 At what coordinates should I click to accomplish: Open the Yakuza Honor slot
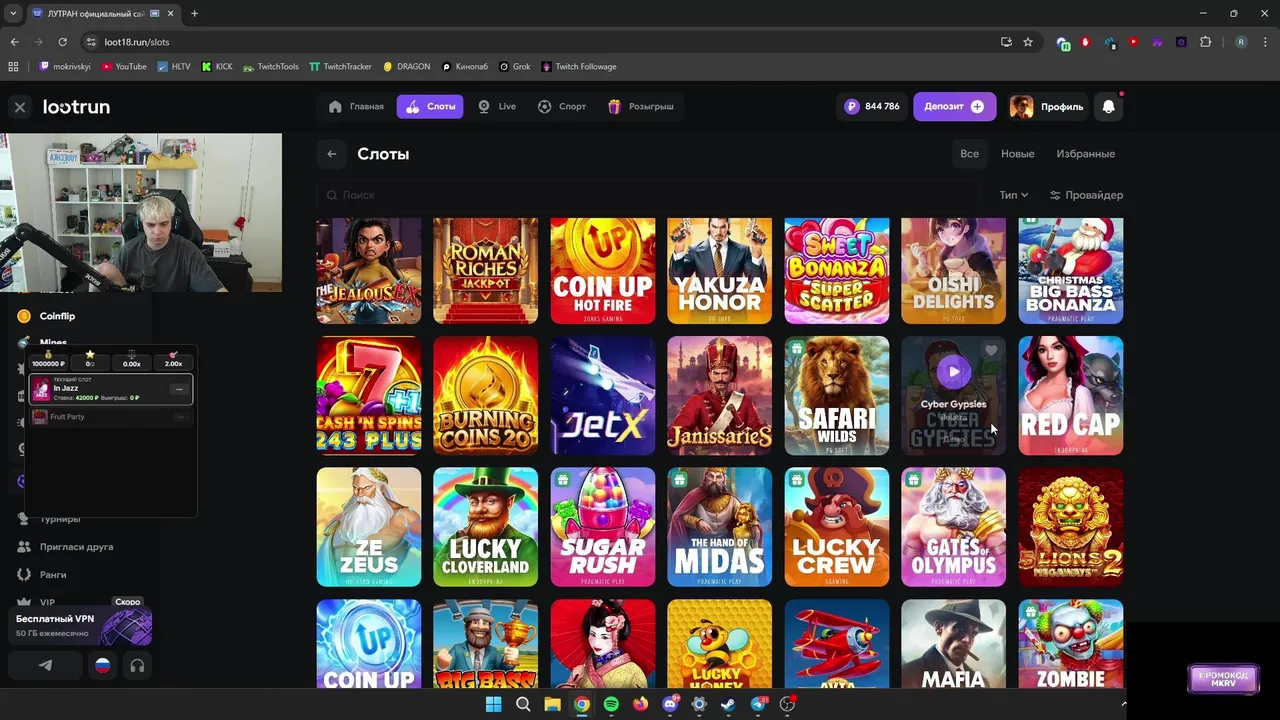720,271
